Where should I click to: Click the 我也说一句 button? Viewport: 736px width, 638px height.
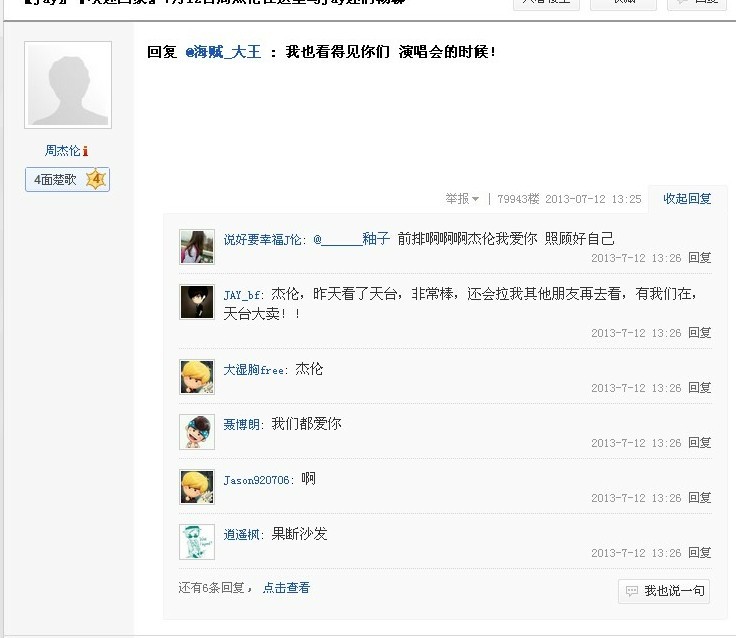pyautogui.click(x=664, y=591)
